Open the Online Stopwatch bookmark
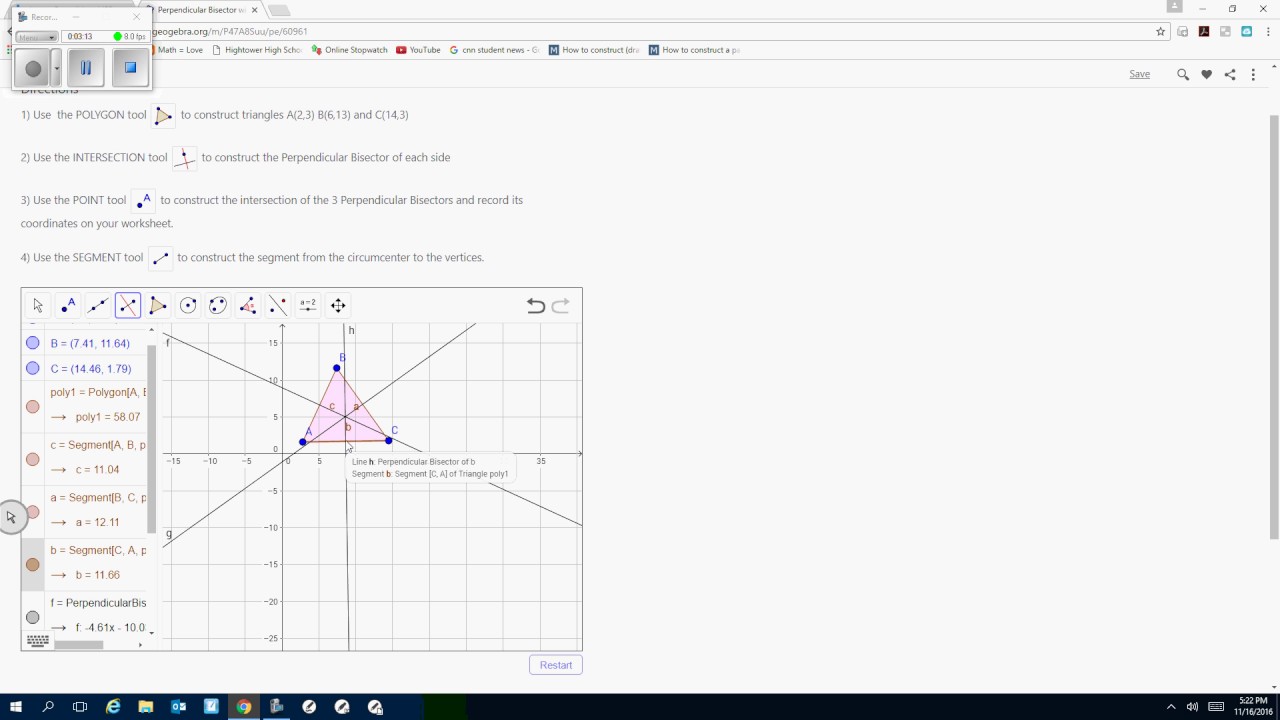The image size is (1280, 720). 349,50
